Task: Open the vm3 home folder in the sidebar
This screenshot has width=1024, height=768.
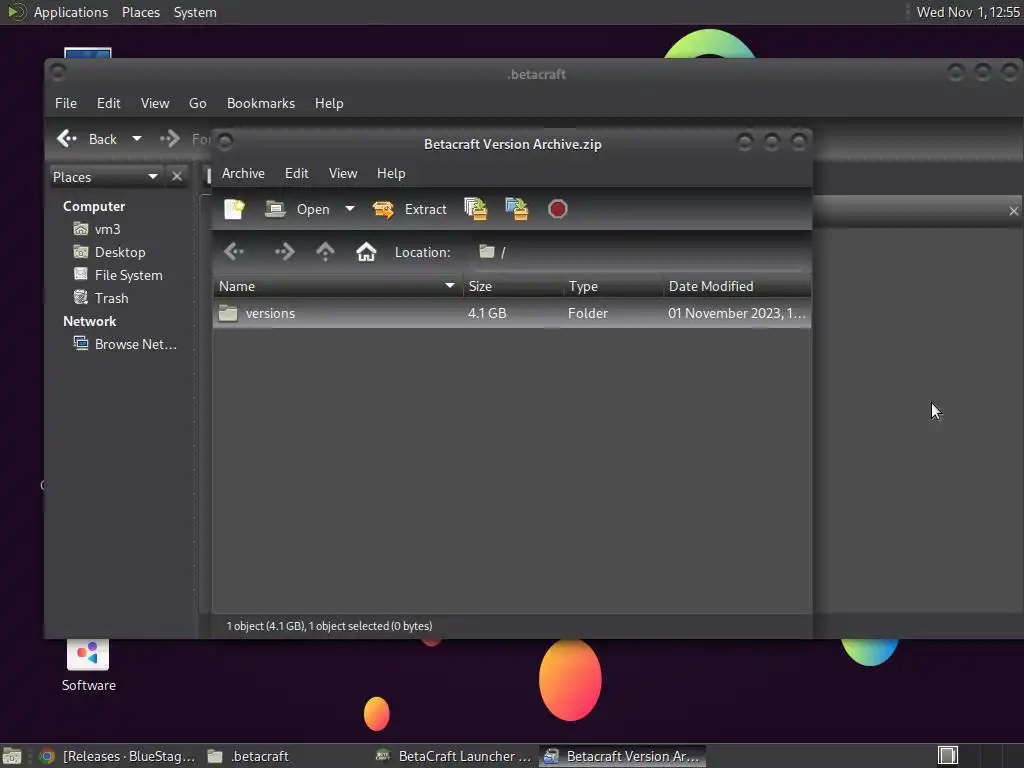Action: pos(98,229)
